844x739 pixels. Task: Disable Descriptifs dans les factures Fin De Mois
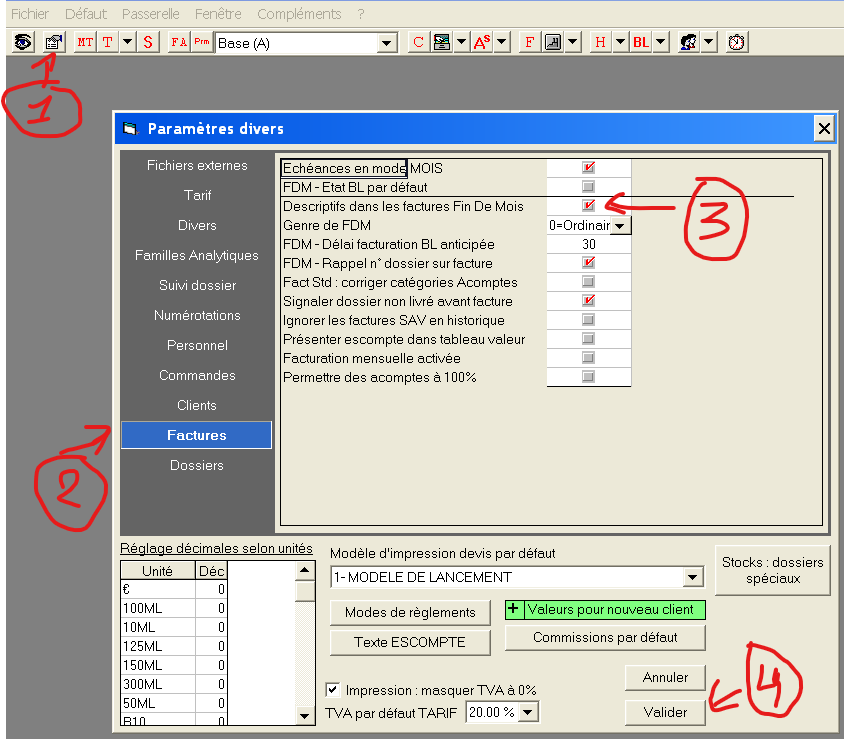tap(587, 206)
